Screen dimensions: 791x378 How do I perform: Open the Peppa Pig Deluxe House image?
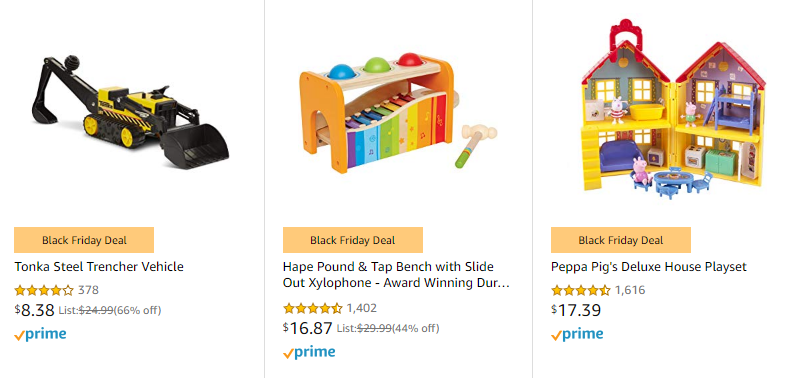pyautogui.click(x=673, y=109)
